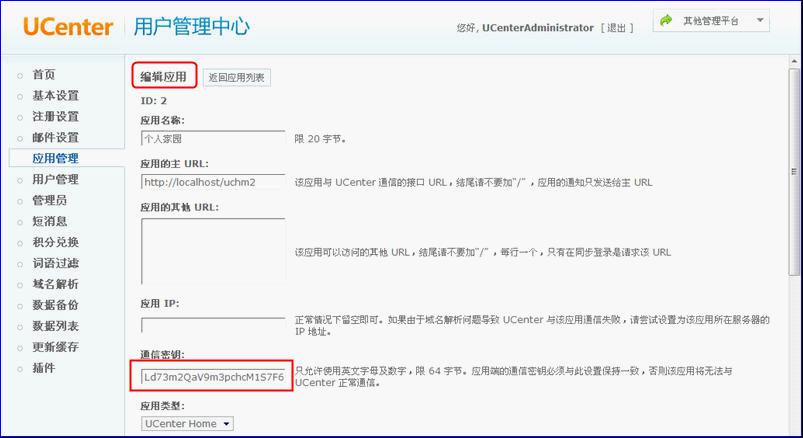Click the 返回应用列表 button
The height and width of the screenshot is (438, 803).
(x=237, y=77)
